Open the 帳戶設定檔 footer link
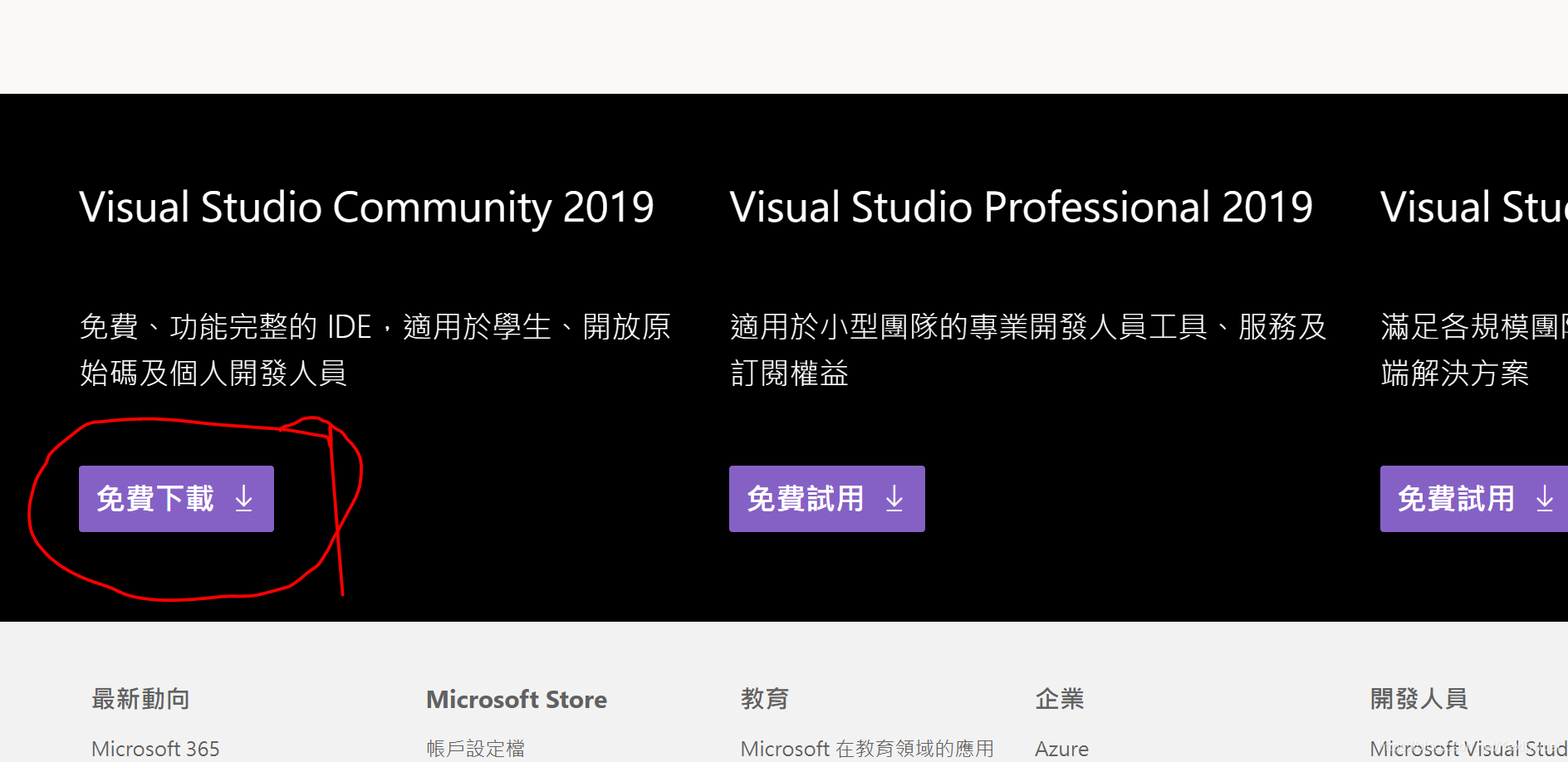Viewport: 1568px width, 762px height. click(x=476, y=749)
